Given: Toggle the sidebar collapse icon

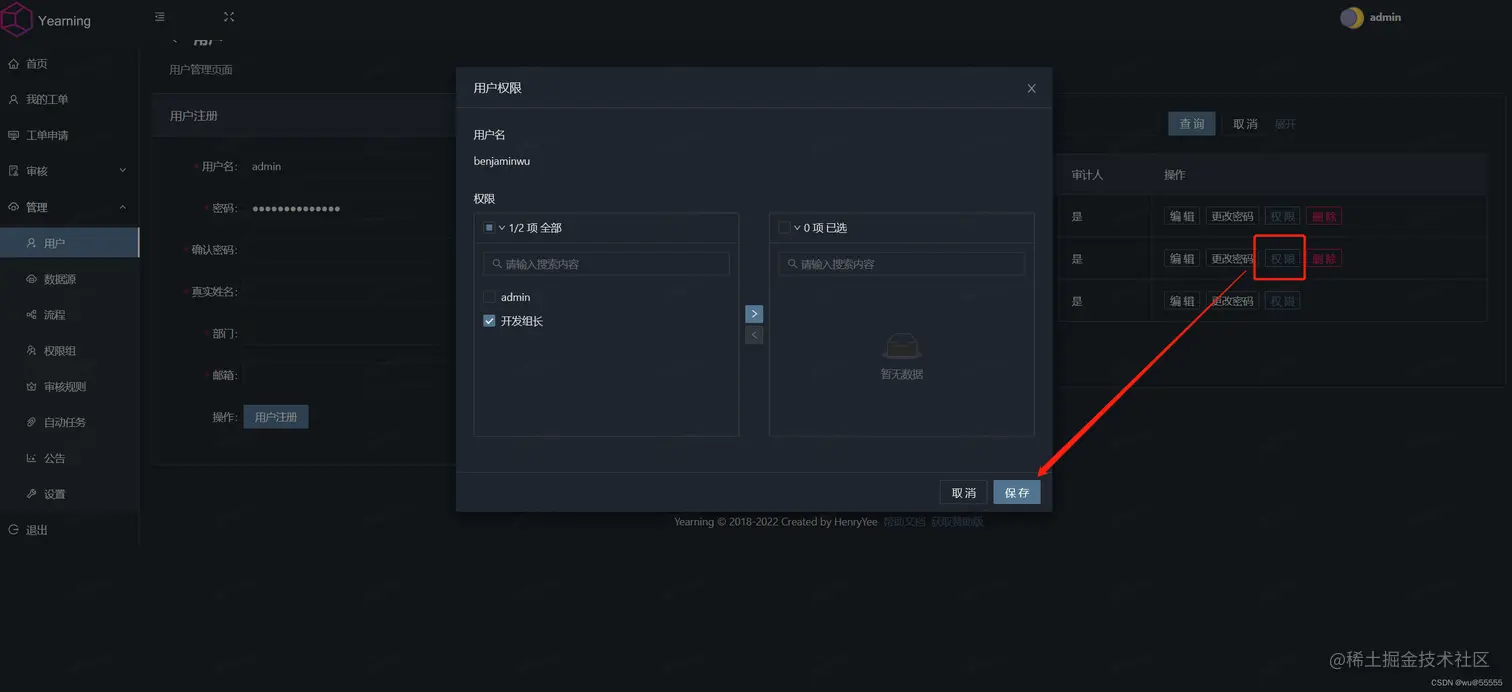Looking at the screenshot, I should click(x=160, y=17).
